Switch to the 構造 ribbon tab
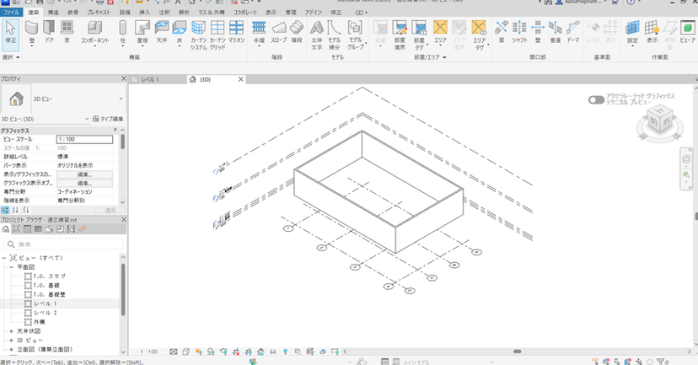 tap(53, 12)
